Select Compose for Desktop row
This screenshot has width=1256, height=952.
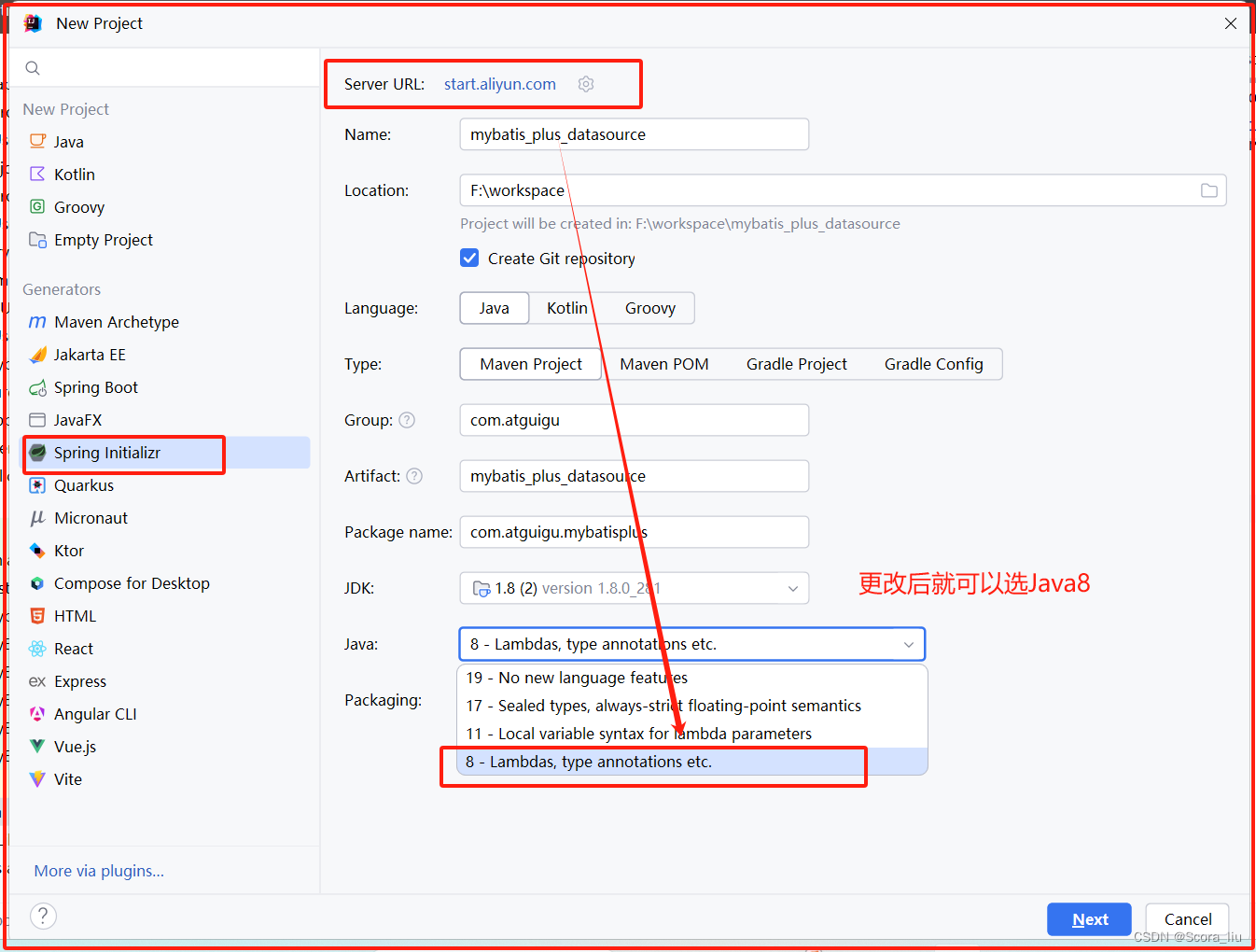[x=166, y=583]
